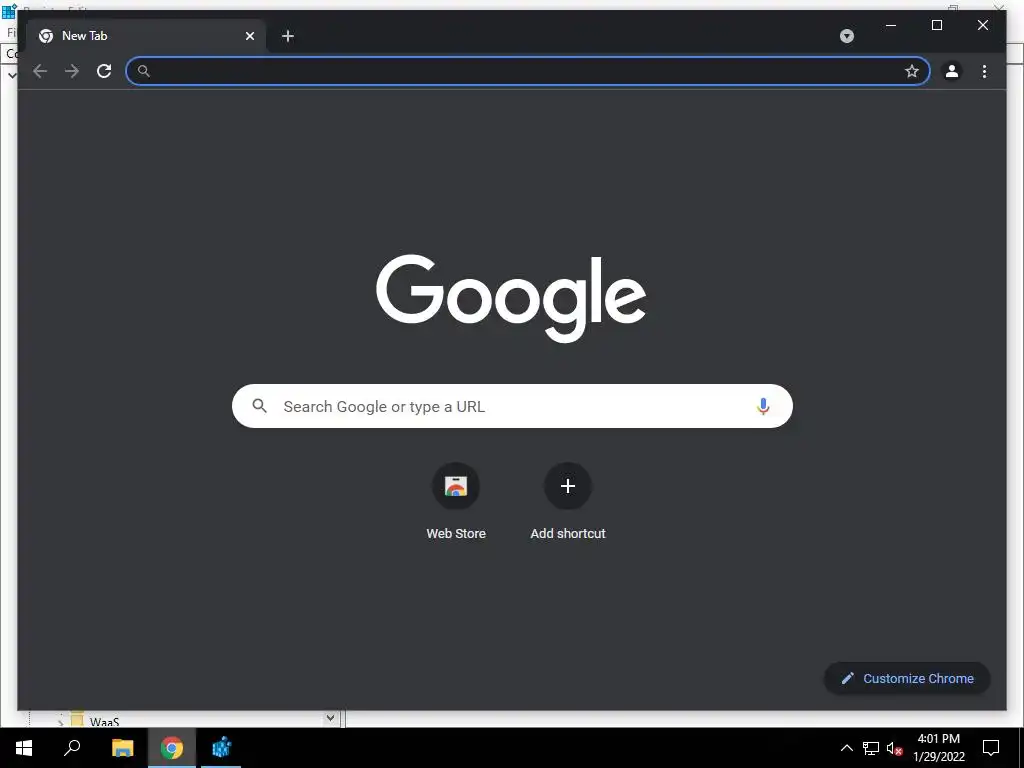
Task: Maximize the Chrome window
Action: click(936, 25)
